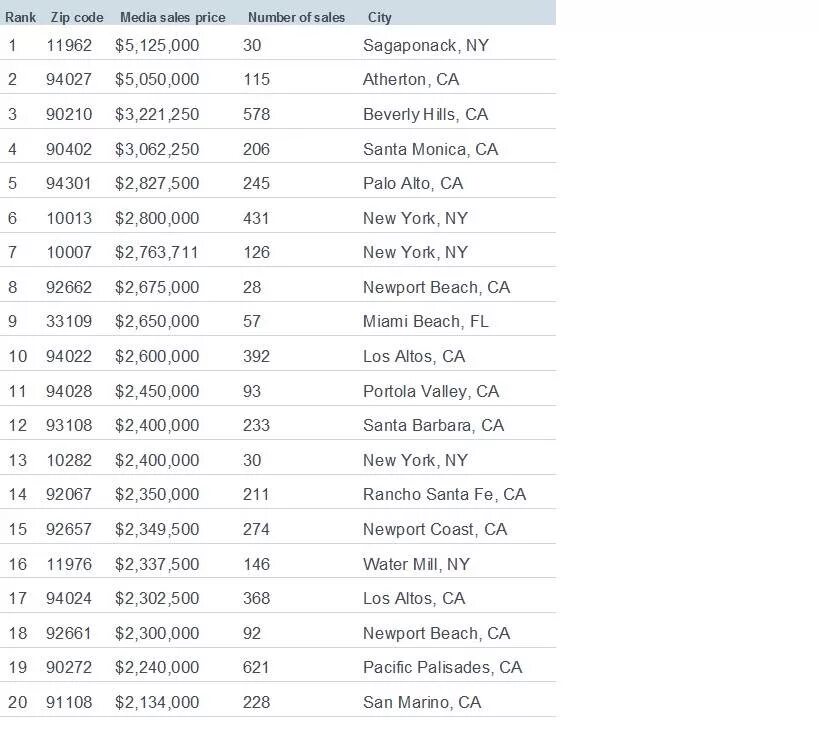Click Beverly Hills, CA in row 3
The height and width of the screenshot is (747, 819).
point(425,114)
